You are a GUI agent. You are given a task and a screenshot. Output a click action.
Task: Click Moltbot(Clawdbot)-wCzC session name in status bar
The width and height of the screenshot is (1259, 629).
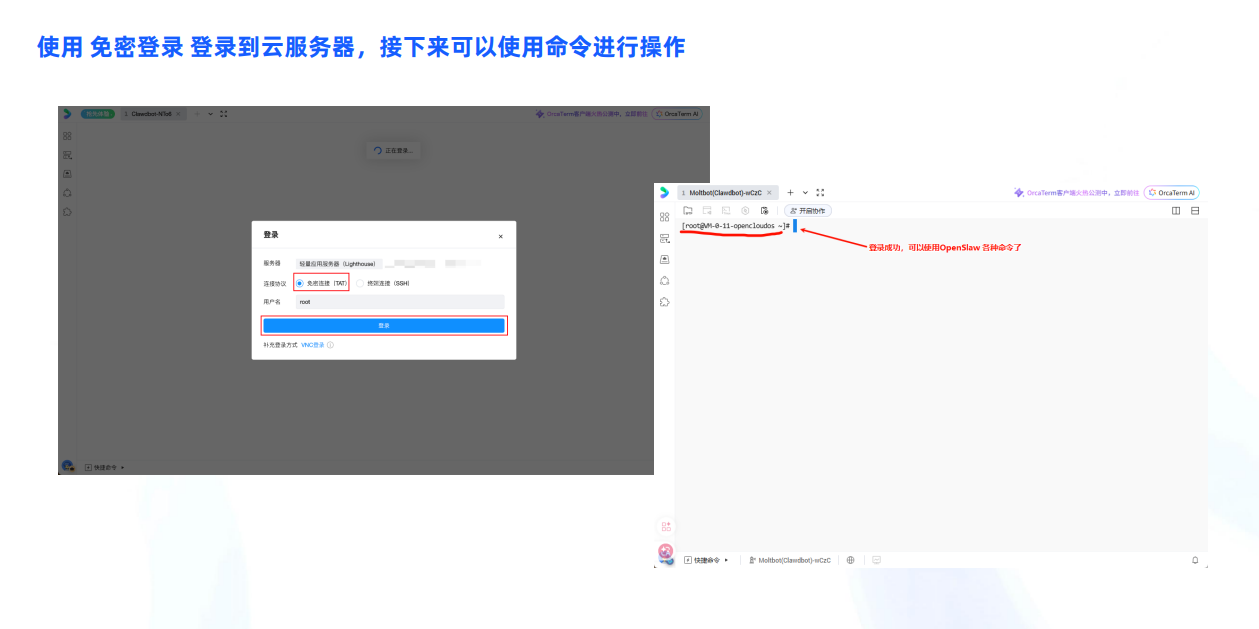pos(790,560)
